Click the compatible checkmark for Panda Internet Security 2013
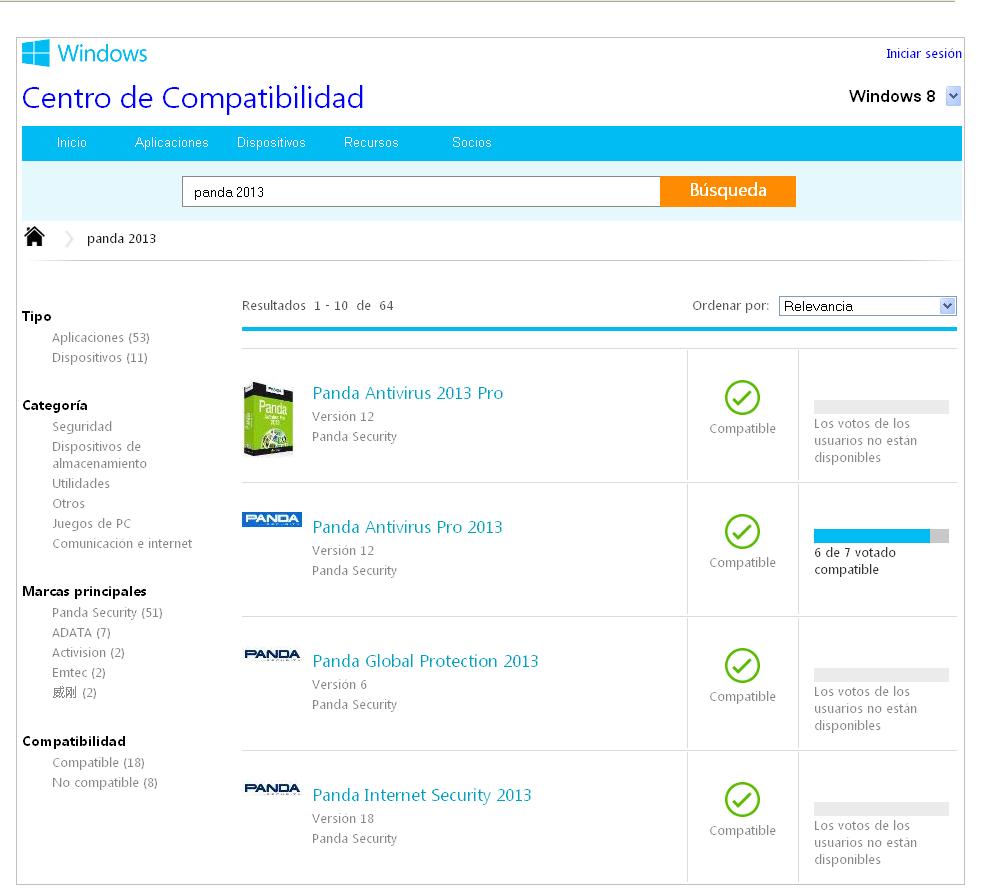This screenshot has height=894, width=982. tap(742, 799)
